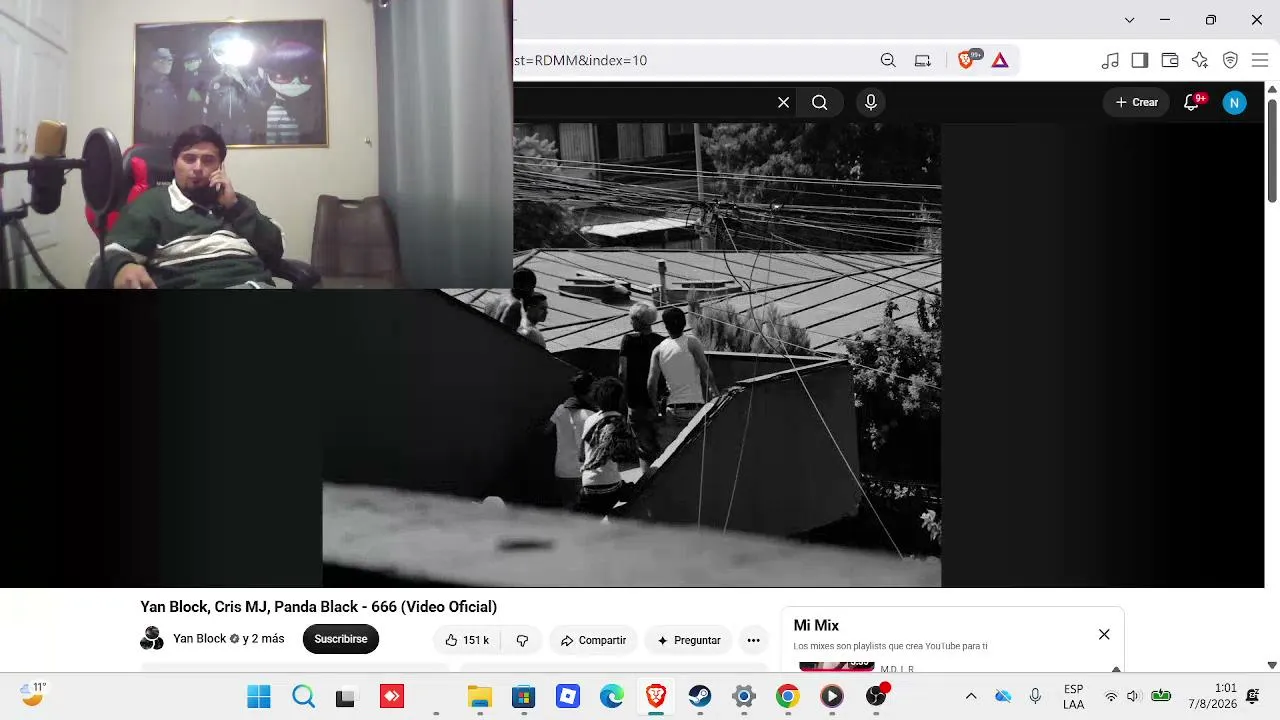This screenshot has width=1280, height=720.
Task: Open the Brave VPN shield icon
Action: (1231, 60)
